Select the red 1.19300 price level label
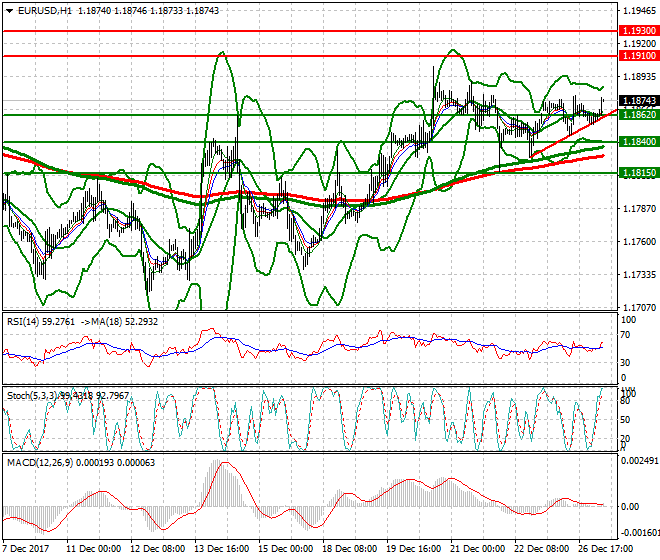The image size is (660, 560). (639, 31)
